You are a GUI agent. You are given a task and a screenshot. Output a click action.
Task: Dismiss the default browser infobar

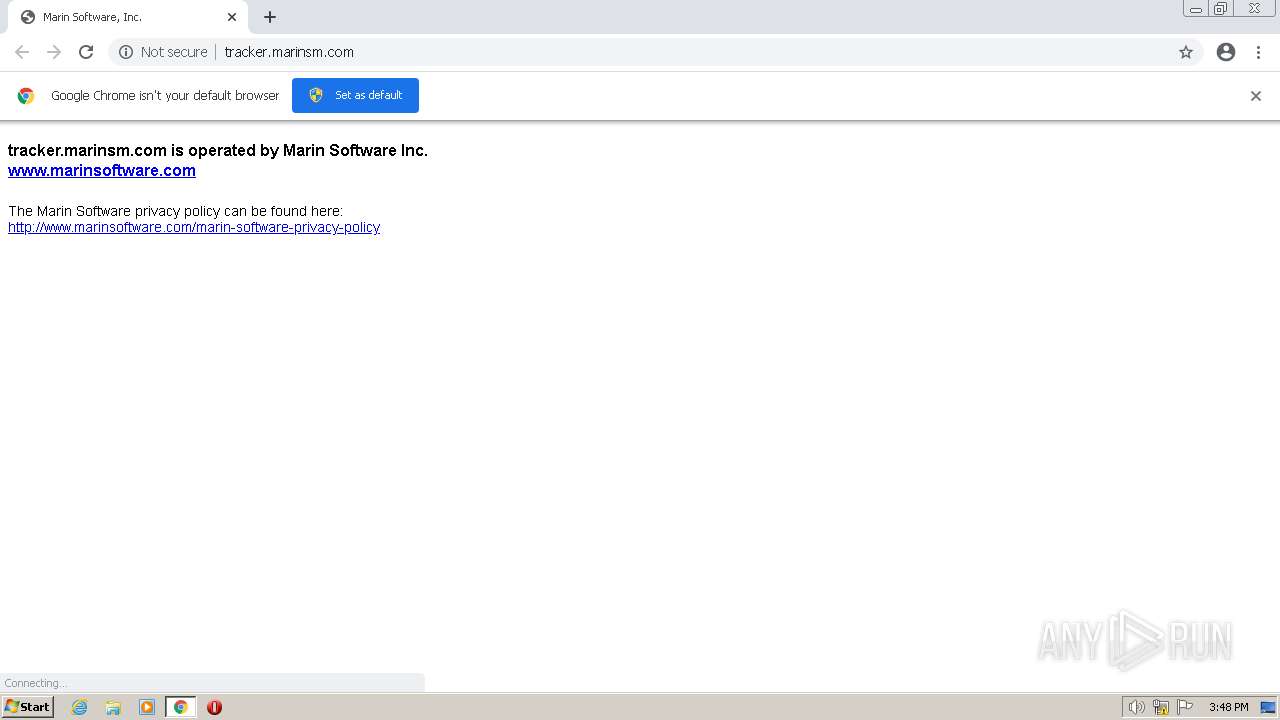tap(1256, 96)
